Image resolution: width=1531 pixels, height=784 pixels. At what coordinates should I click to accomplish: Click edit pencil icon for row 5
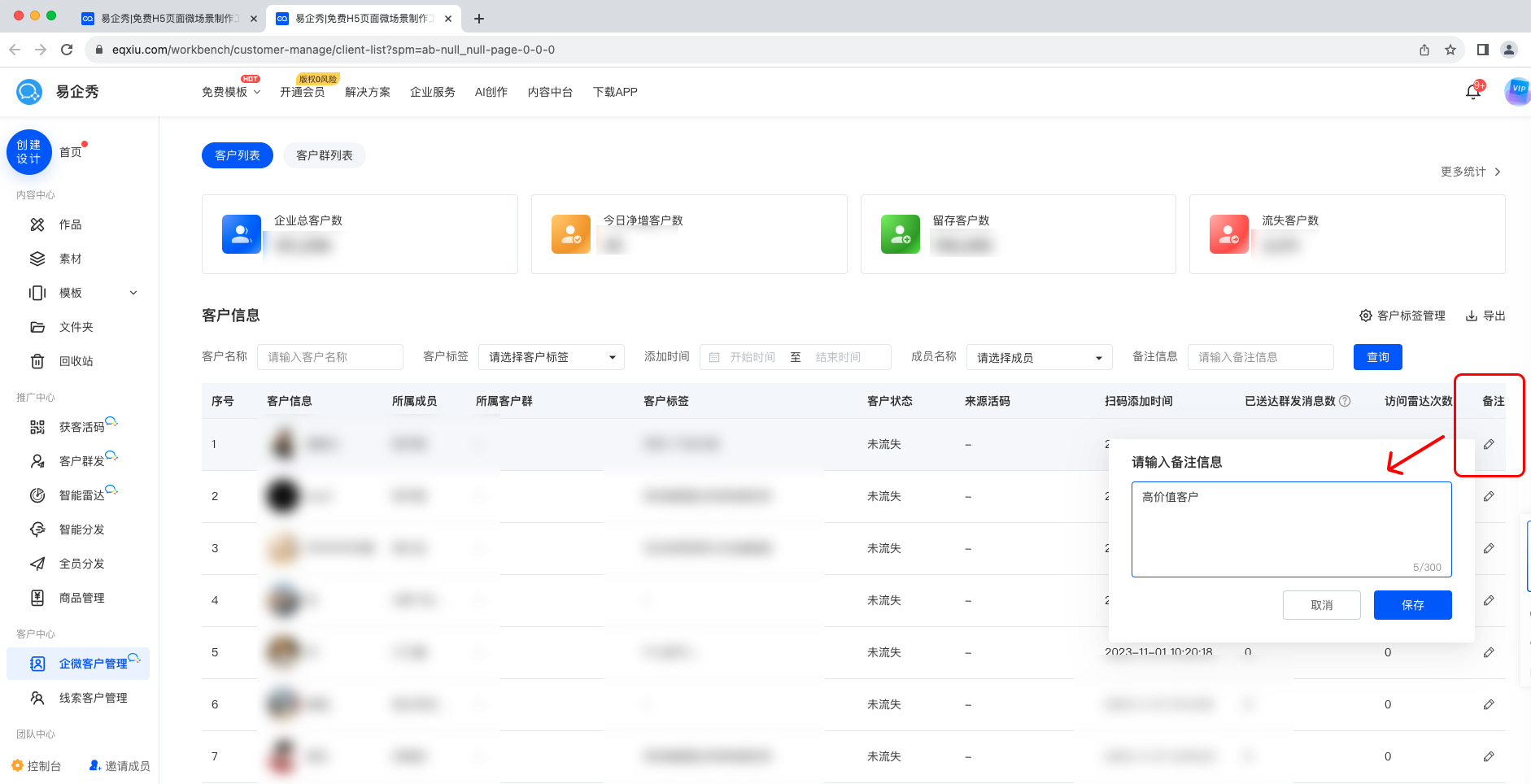click(1488, 652)
